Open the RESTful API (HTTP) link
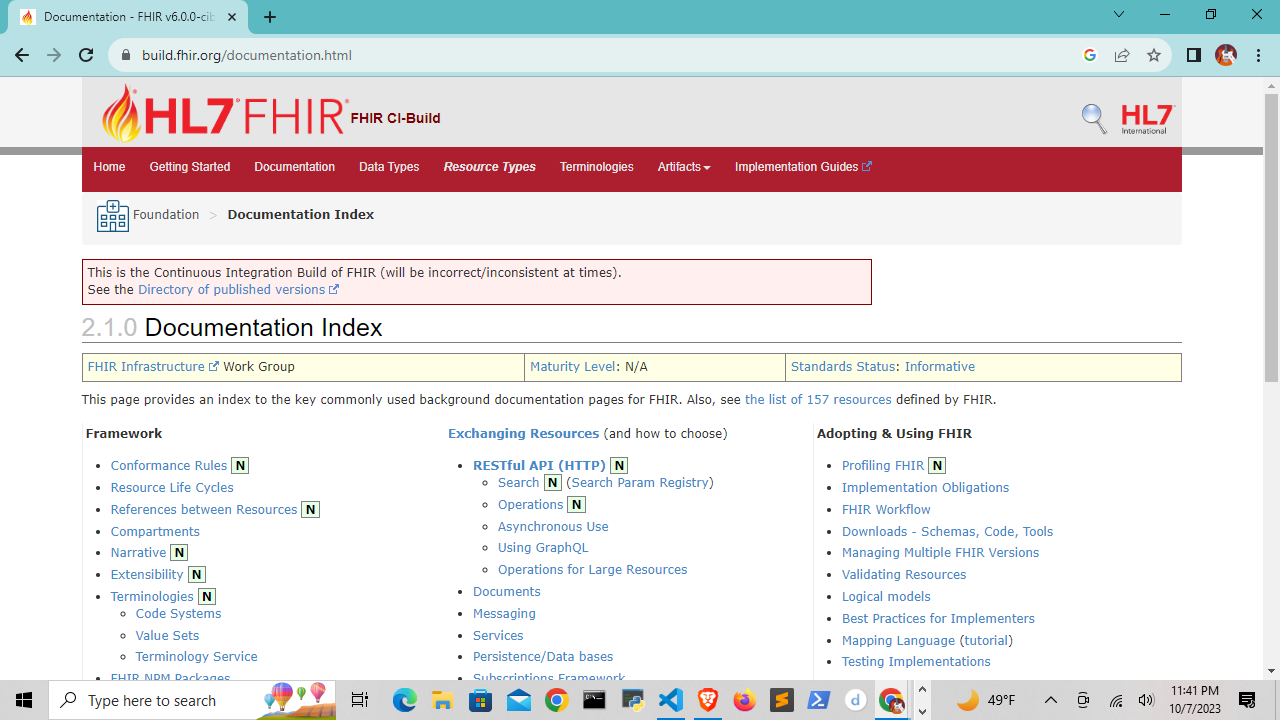Viewport: 1280px width, 720px height. (539, 465)
